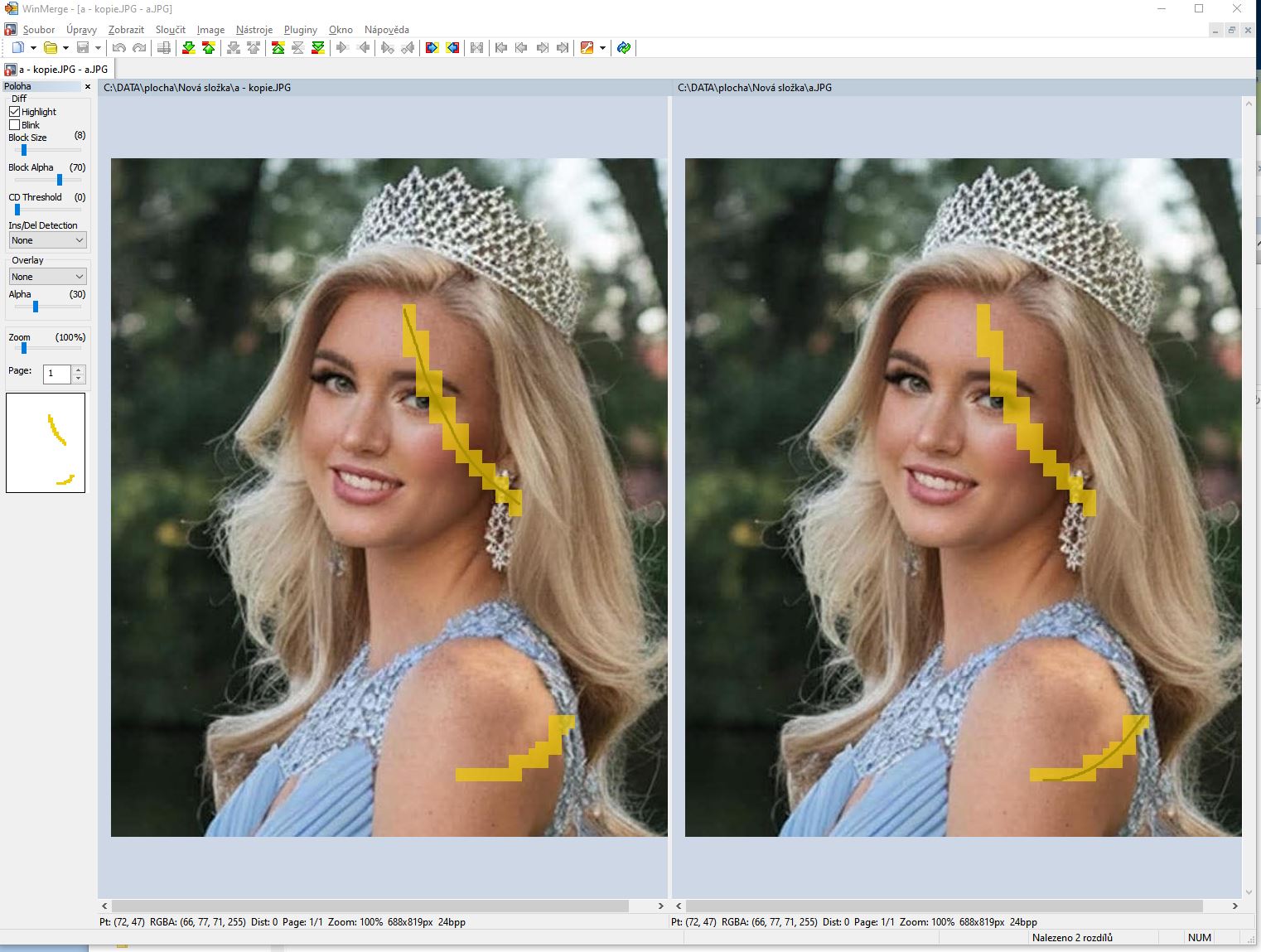Click the Page number input field

[x=57, y=374]
